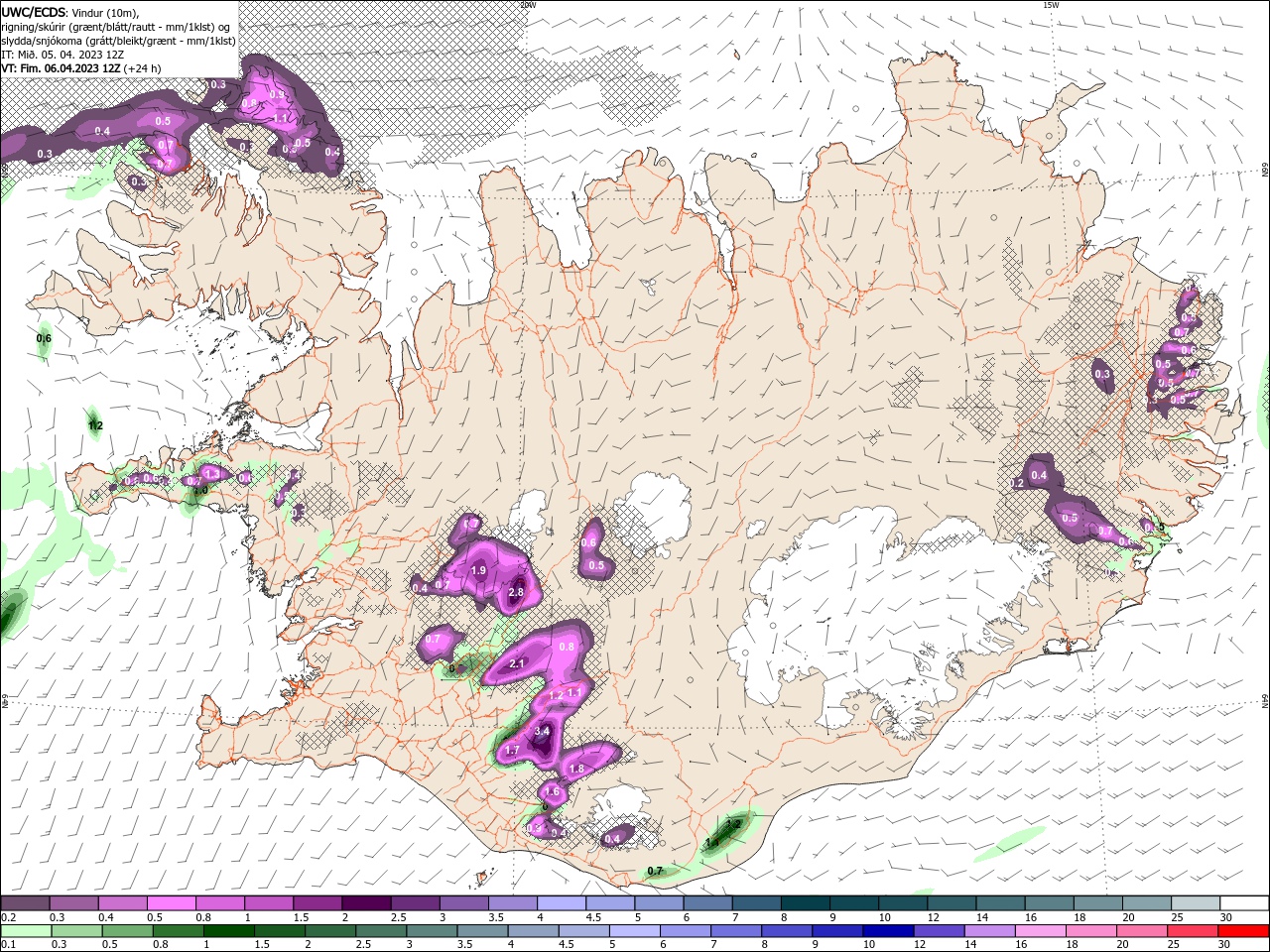
Task: Select the 6 slate-blue swatch in upper legend row
Action: pyautogui.click(x=706, y=903)
